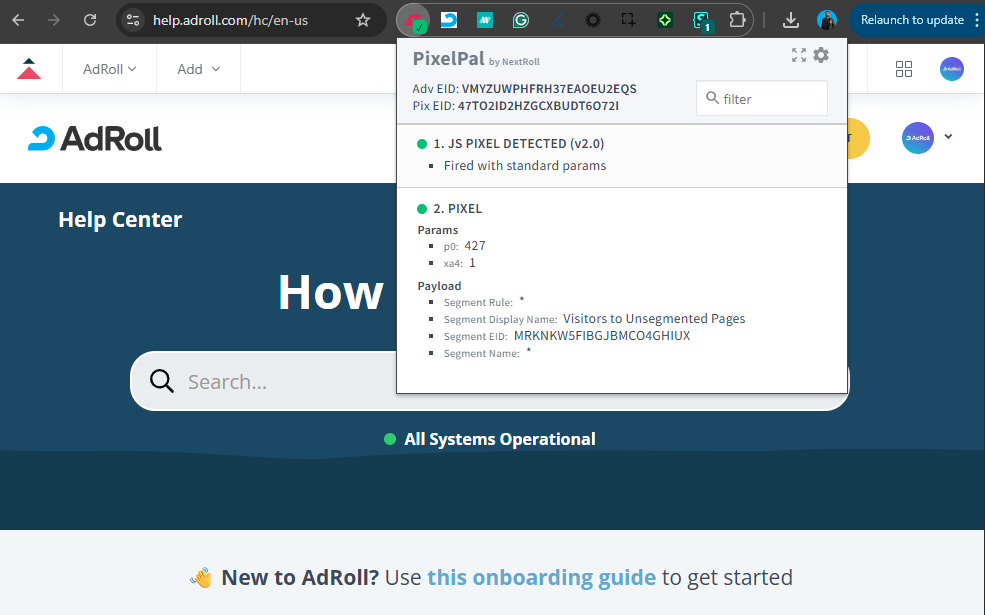Open the app grid icon
Viewport: 985px width, 615px height.
click(904, 69)
